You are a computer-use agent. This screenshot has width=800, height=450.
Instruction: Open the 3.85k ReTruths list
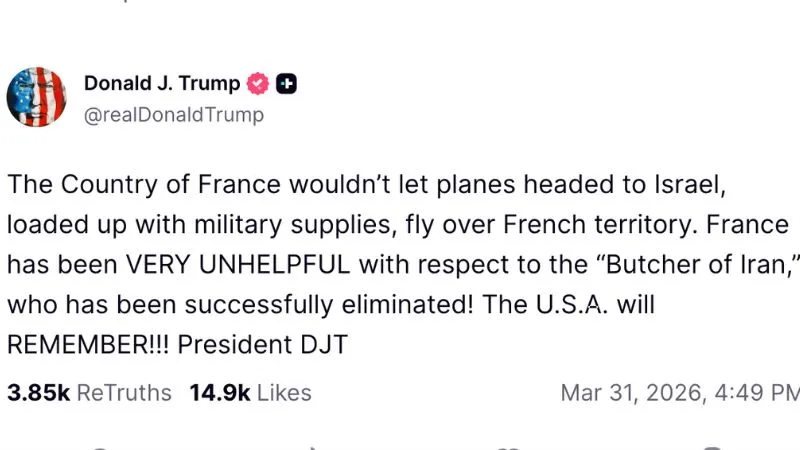(89, 393)
